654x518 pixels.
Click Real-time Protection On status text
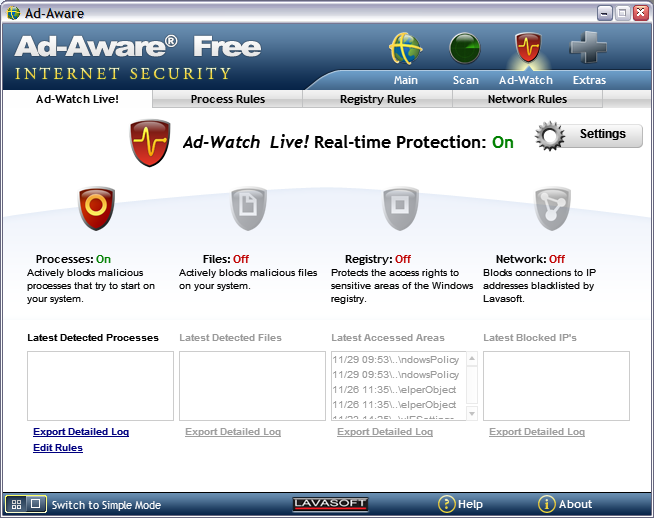pyautogui.click(x=503, y=142)
